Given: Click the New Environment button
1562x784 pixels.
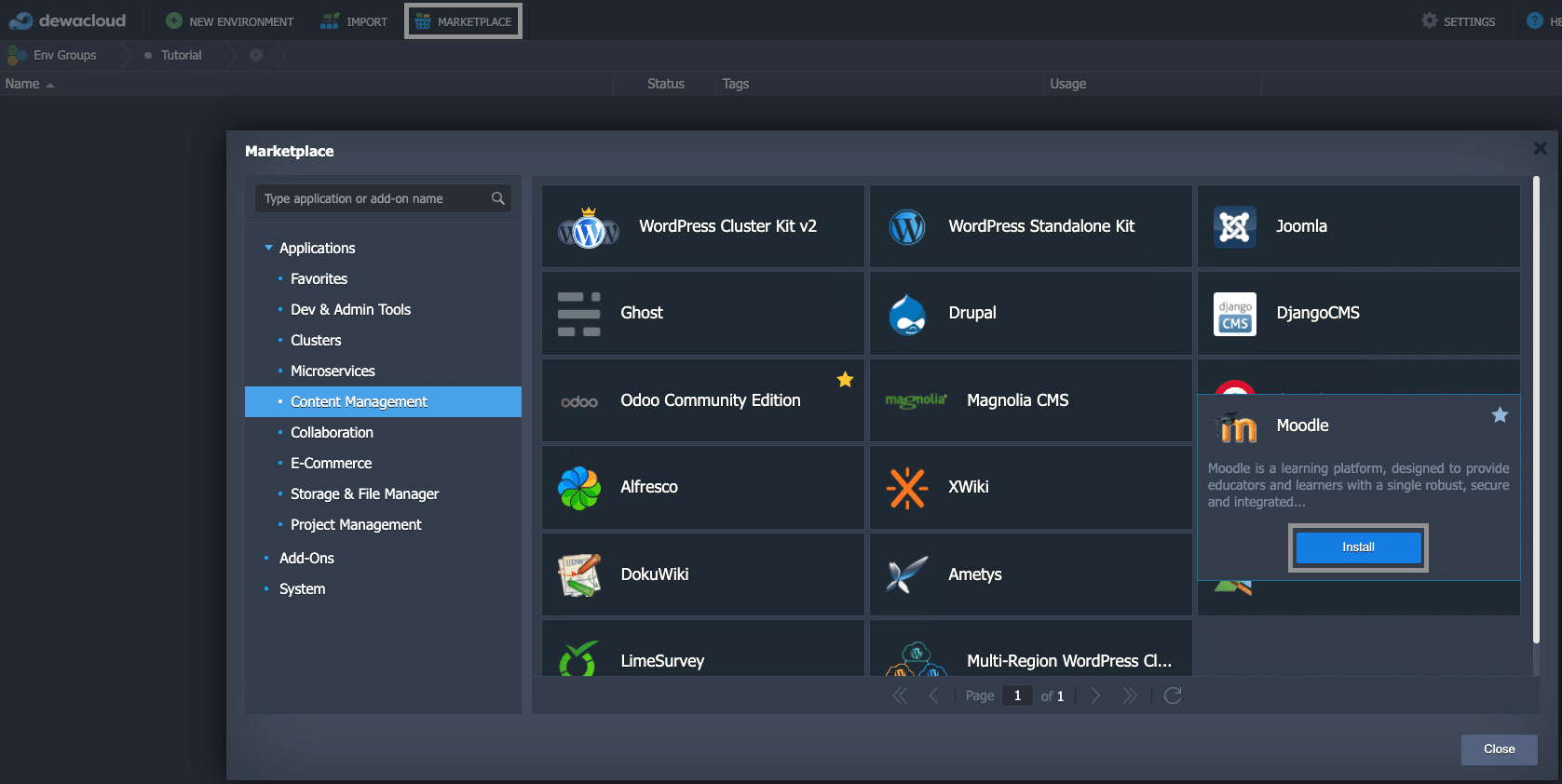Looking at the screenshot, I should coord(229,20).
